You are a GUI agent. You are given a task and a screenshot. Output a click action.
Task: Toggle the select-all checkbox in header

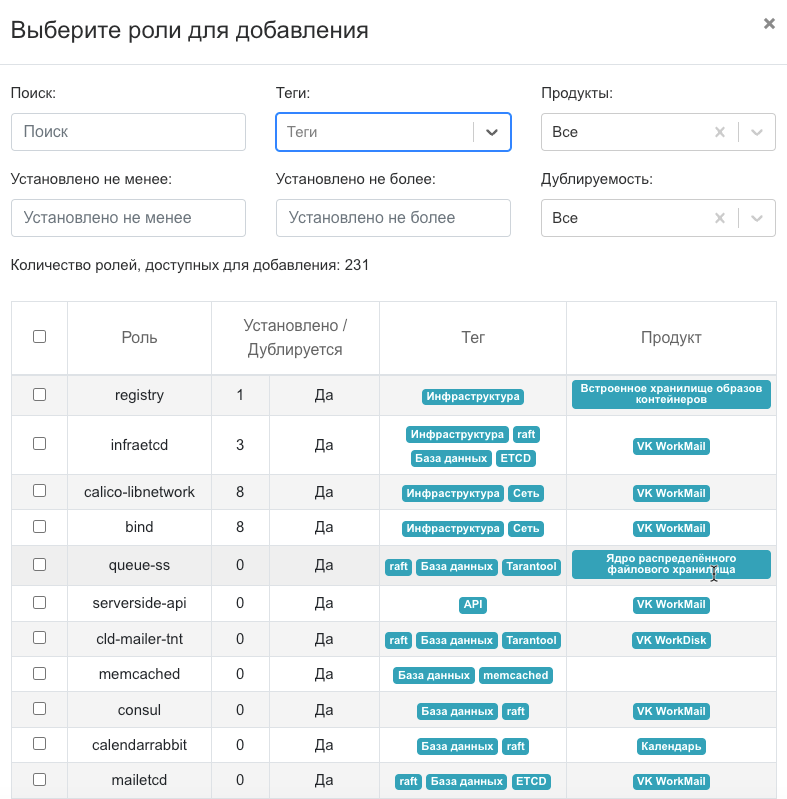tap(39, 337)
